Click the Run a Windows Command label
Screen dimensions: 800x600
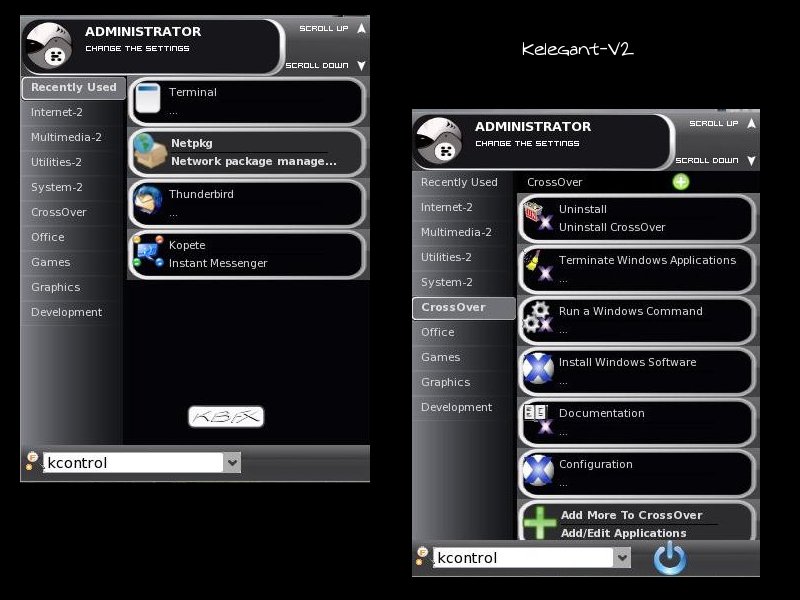pos(631,311)
